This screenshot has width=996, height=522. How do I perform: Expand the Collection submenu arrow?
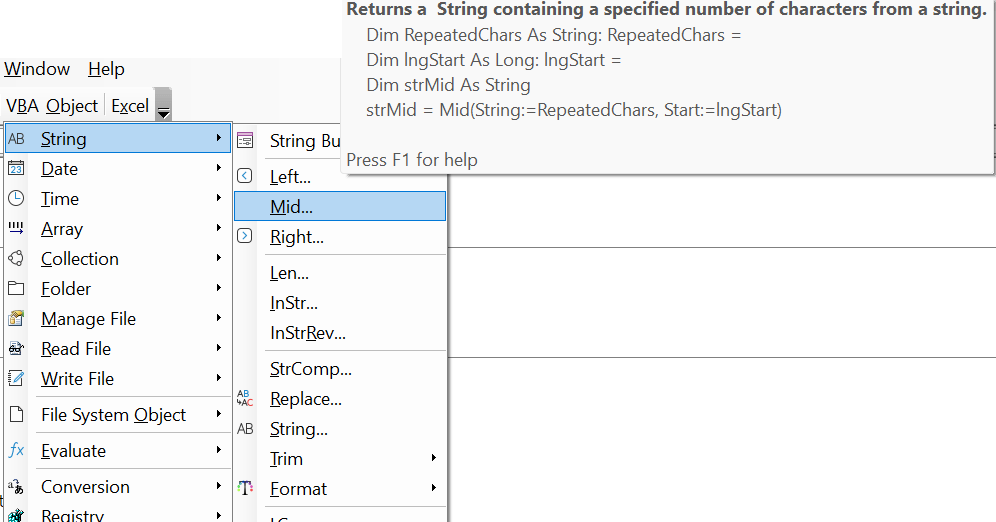(x=219, y=257)
